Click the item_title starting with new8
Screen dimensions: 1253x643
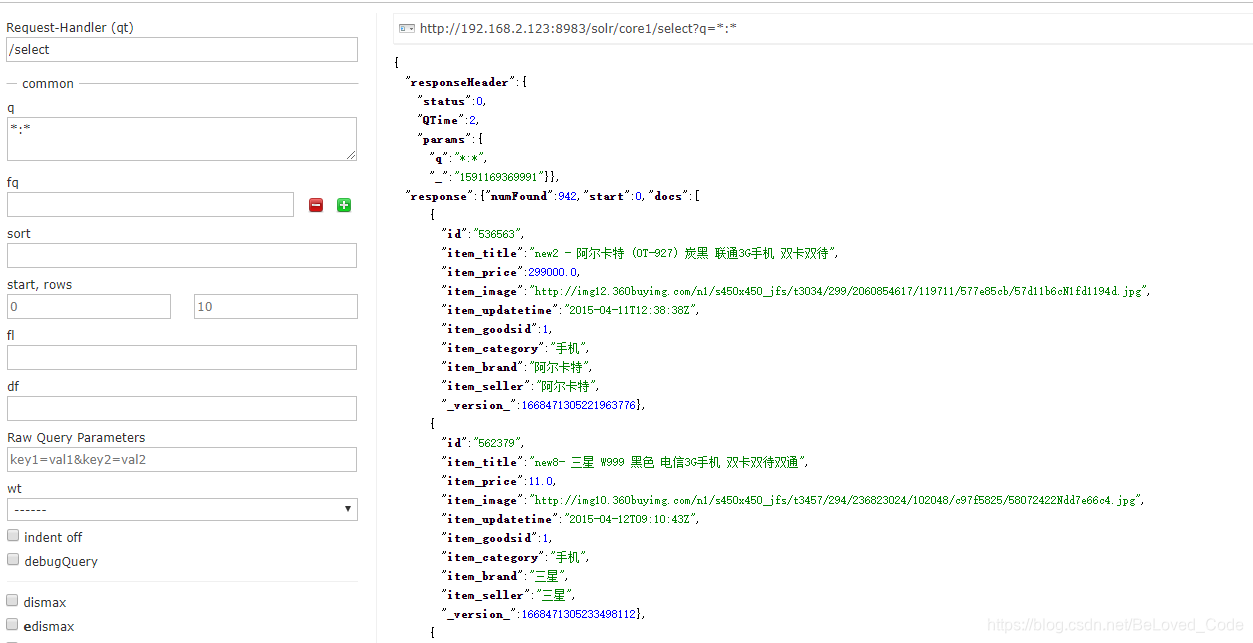[666, 462]
